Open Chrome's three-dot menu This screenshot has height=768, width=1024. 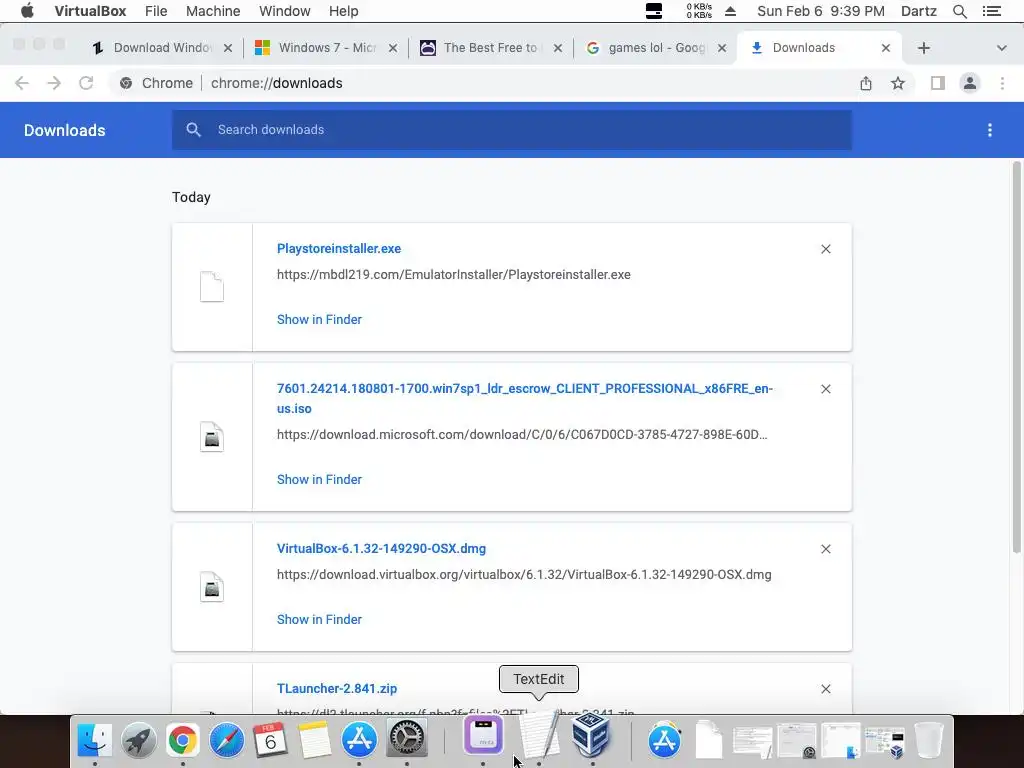click(1002, 83)
